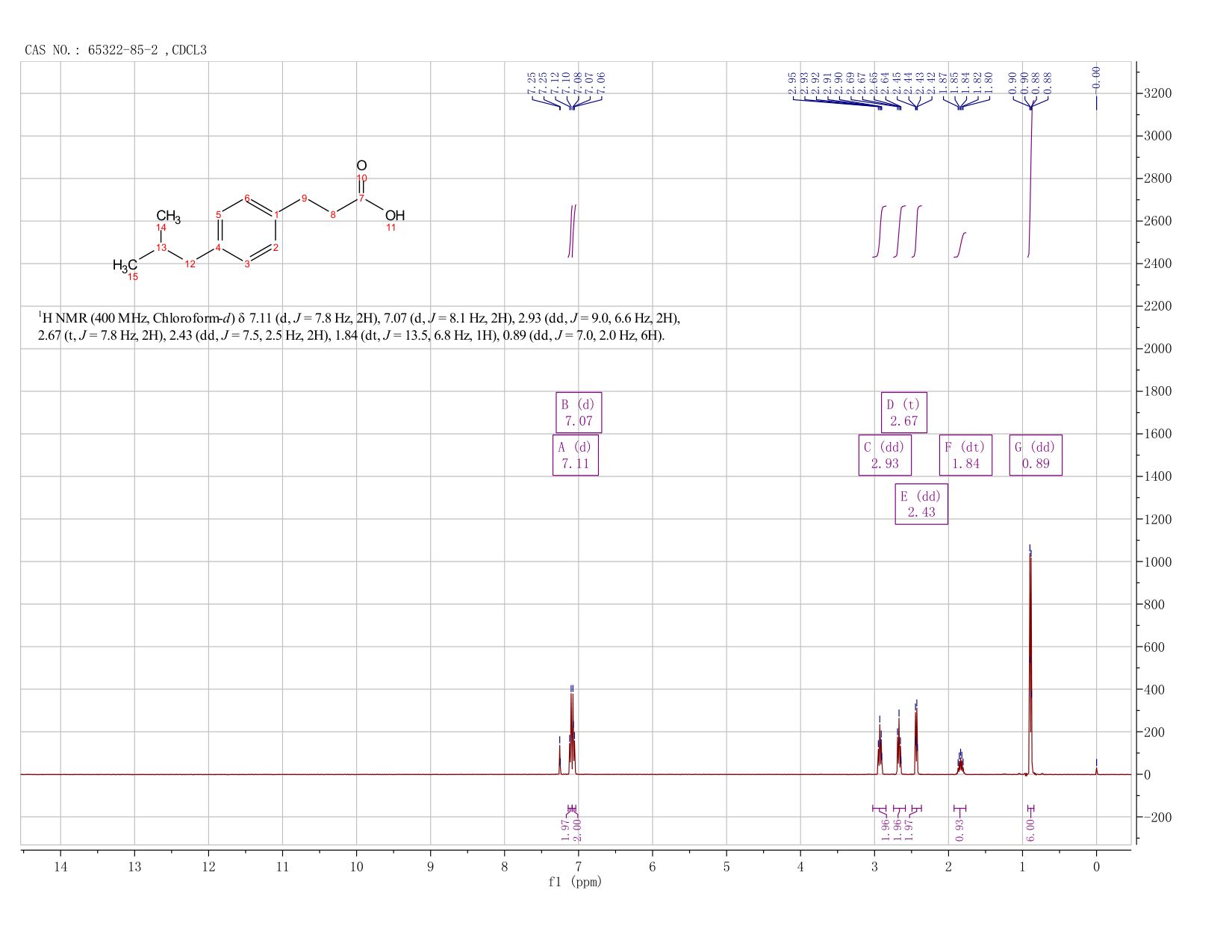Select the multiplet box E (dd) 2.43
Screen dimensions: 1232x952
pyautogui.click(x=921, y=504)
